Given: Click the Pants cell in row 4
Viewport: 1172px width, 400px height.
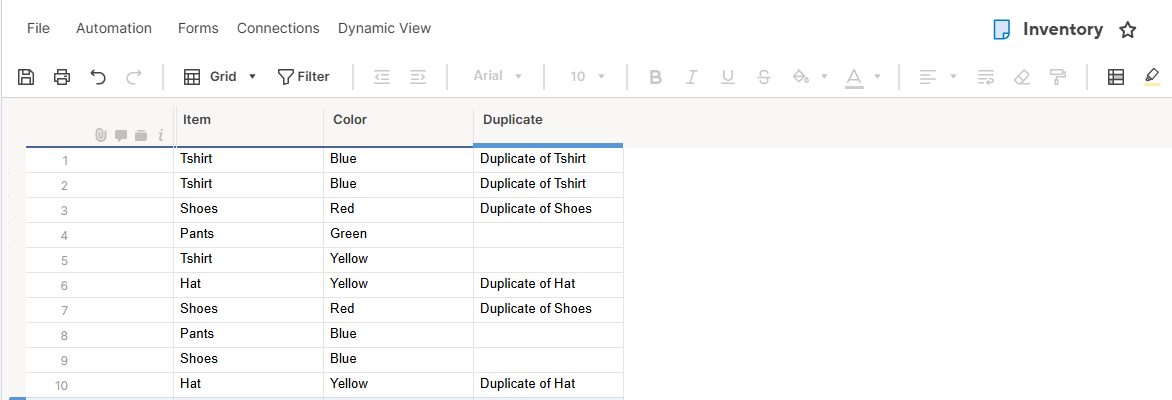Looking at the screenshot, I should tap(249, 235).
